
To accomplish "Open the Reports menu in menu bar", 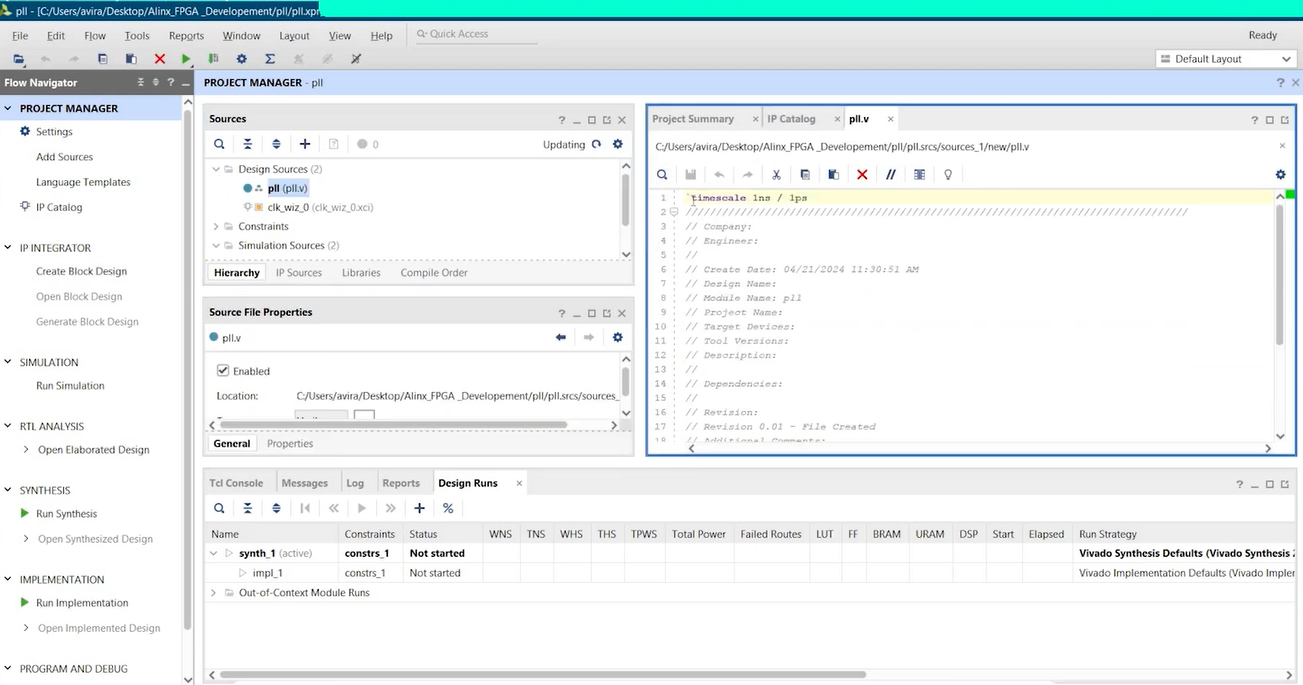I will 186,35.
